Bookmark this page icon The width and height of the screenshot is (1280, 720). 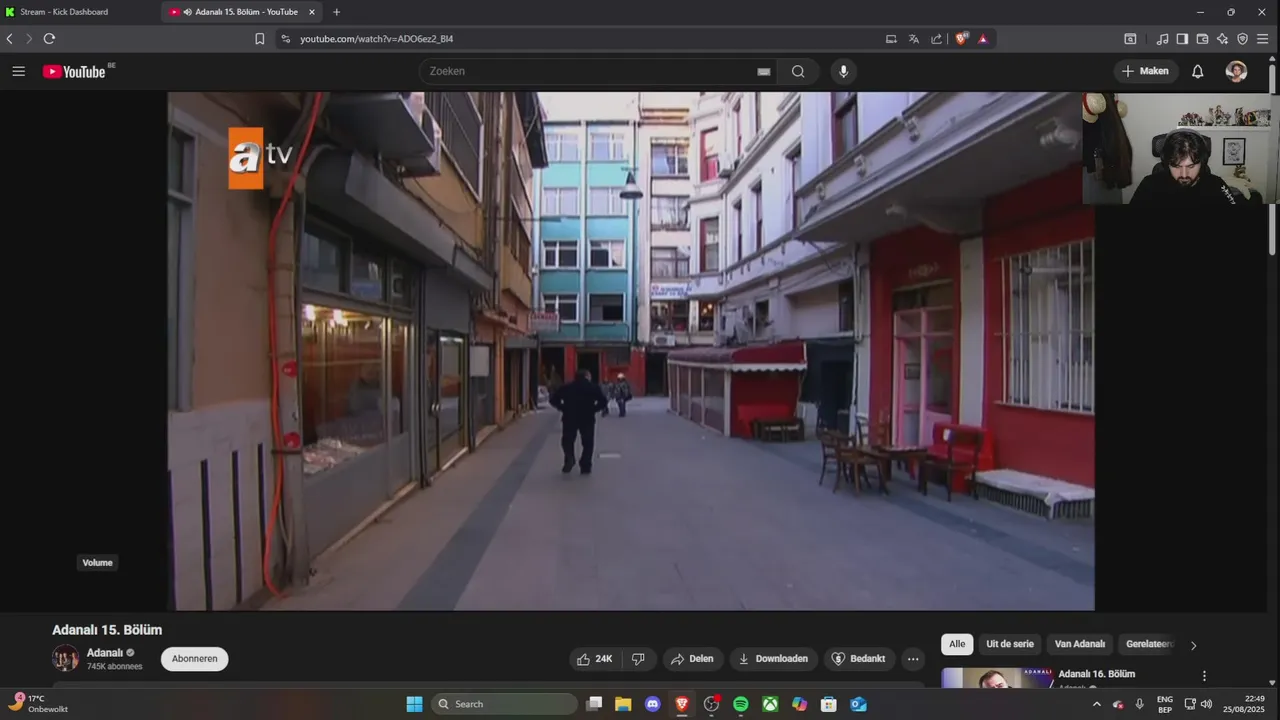(x=260, y=39)
